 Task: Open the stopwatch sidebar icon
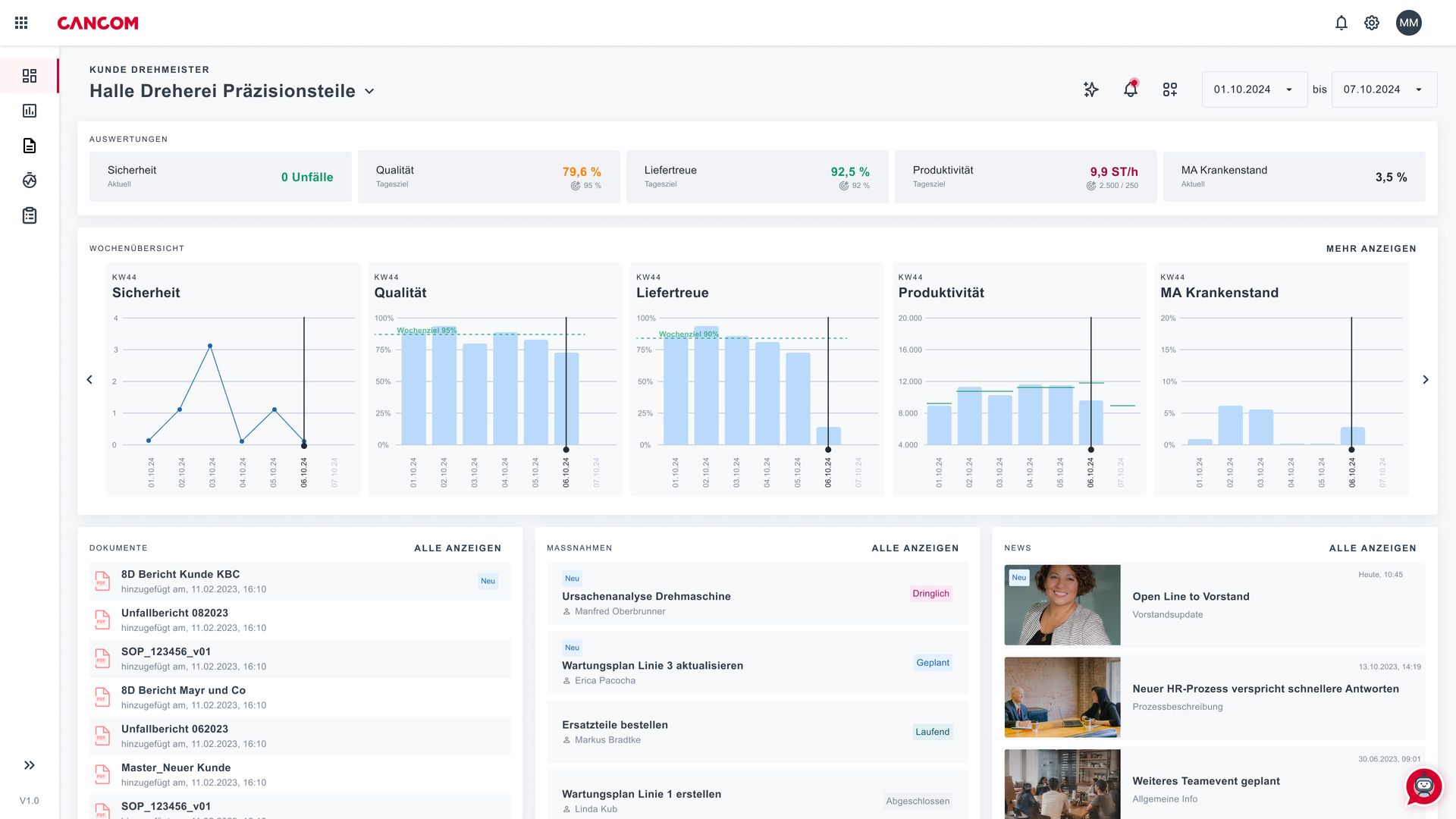30,180
